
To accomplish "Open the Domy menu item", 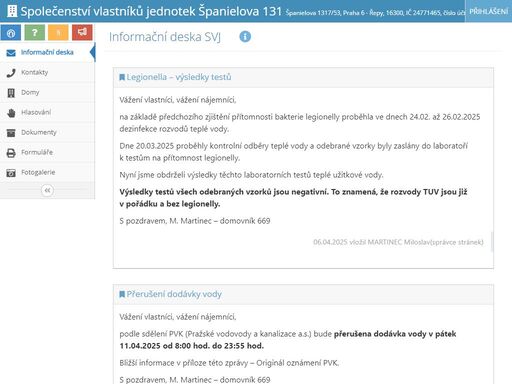I will [47, 92].
